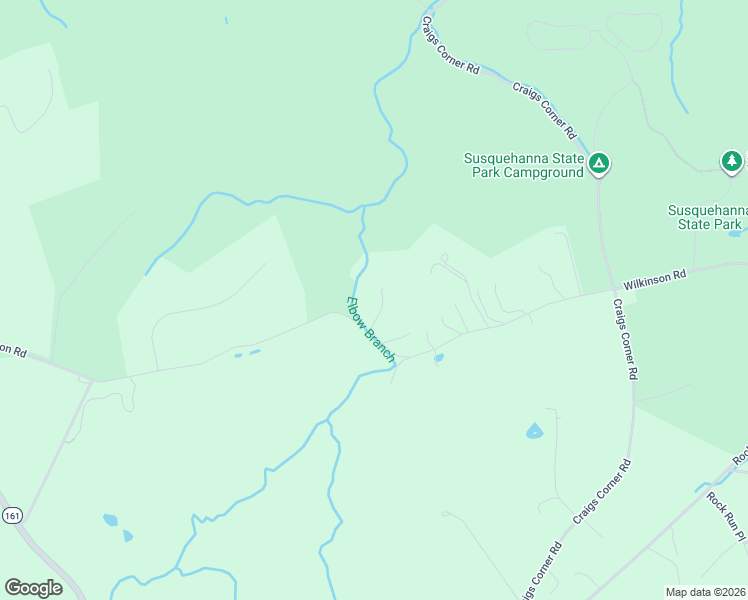This screenshot has width=748, height=600.
Task: Select the Susquehanna State Park text label
Action: point(709,217)
